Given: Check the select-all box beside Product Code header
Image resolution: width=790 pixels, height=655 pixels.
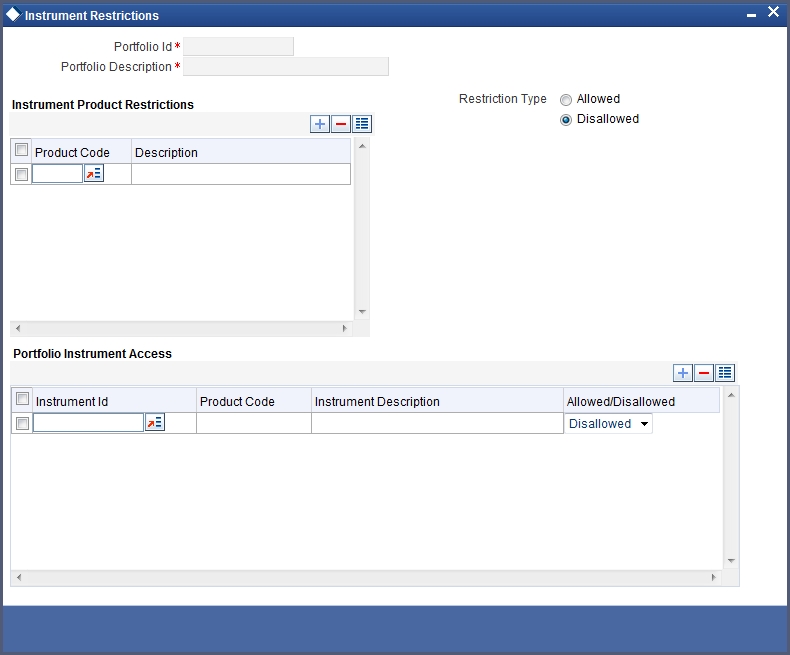Looking at the screenshot, I should [x=21, y=150].
